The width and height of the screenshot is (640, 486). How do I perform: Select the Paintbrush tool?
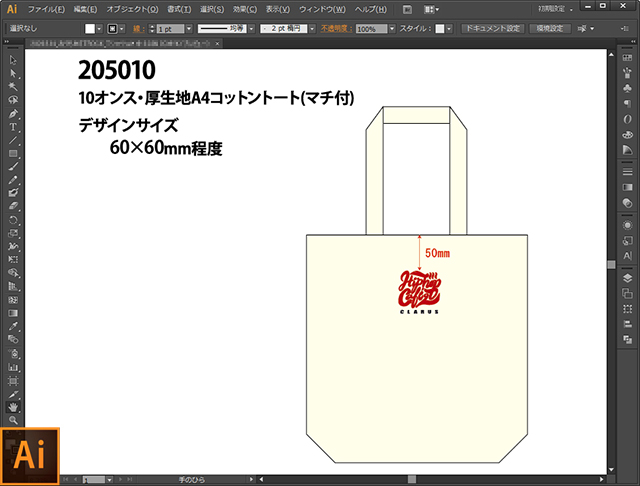coord(13,167)
